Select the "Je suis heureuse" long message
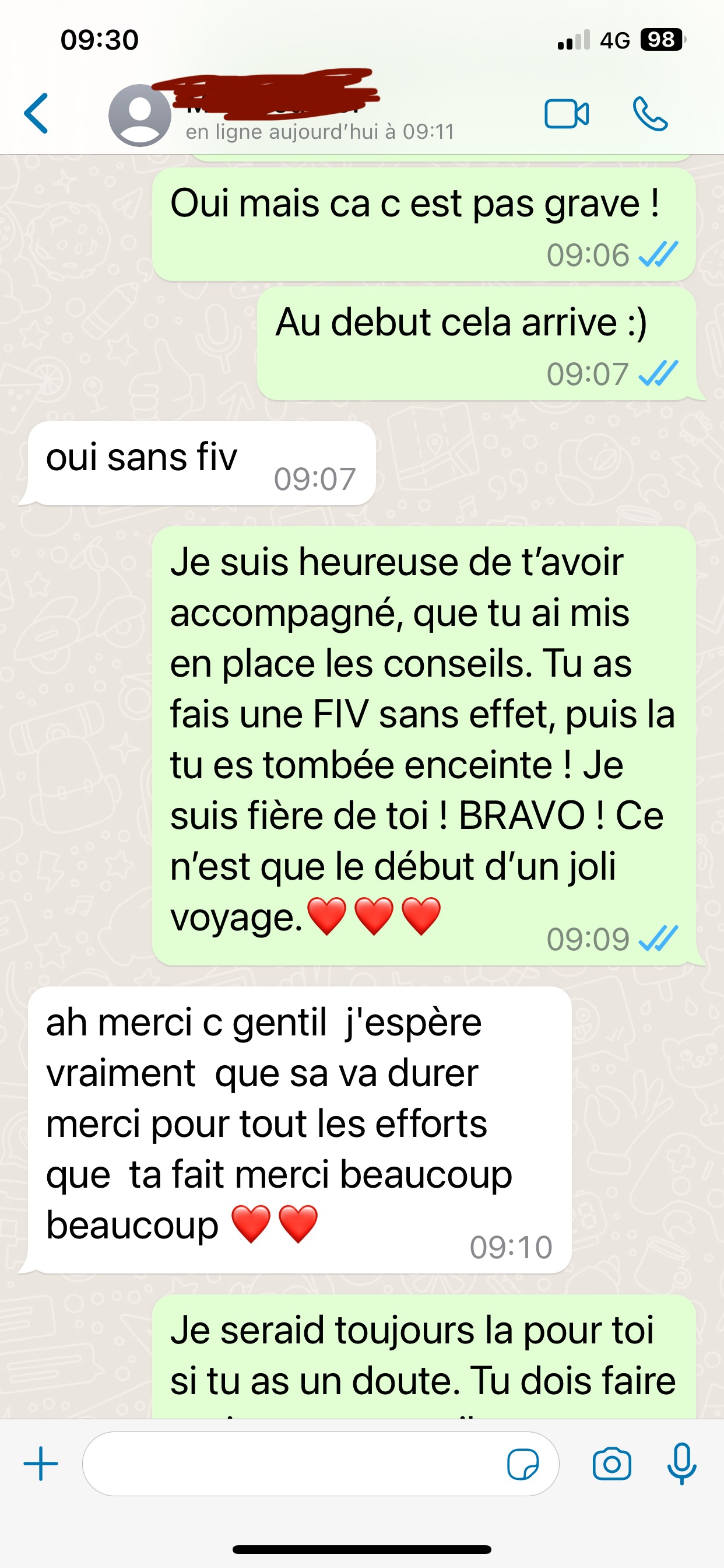The width and height of the screenshot is (724, 1568). (424, 745)
